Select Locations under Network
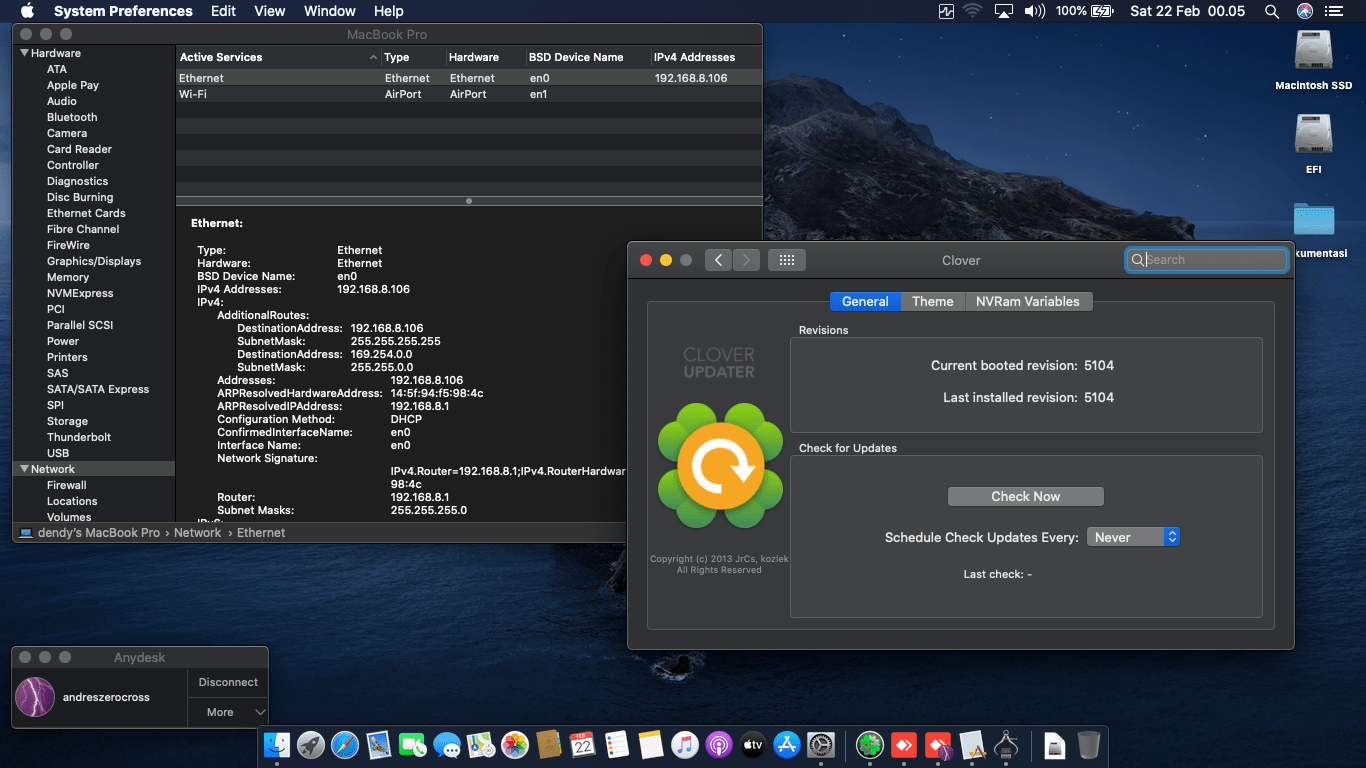1366x768 pixels. (x=72, y=501)
